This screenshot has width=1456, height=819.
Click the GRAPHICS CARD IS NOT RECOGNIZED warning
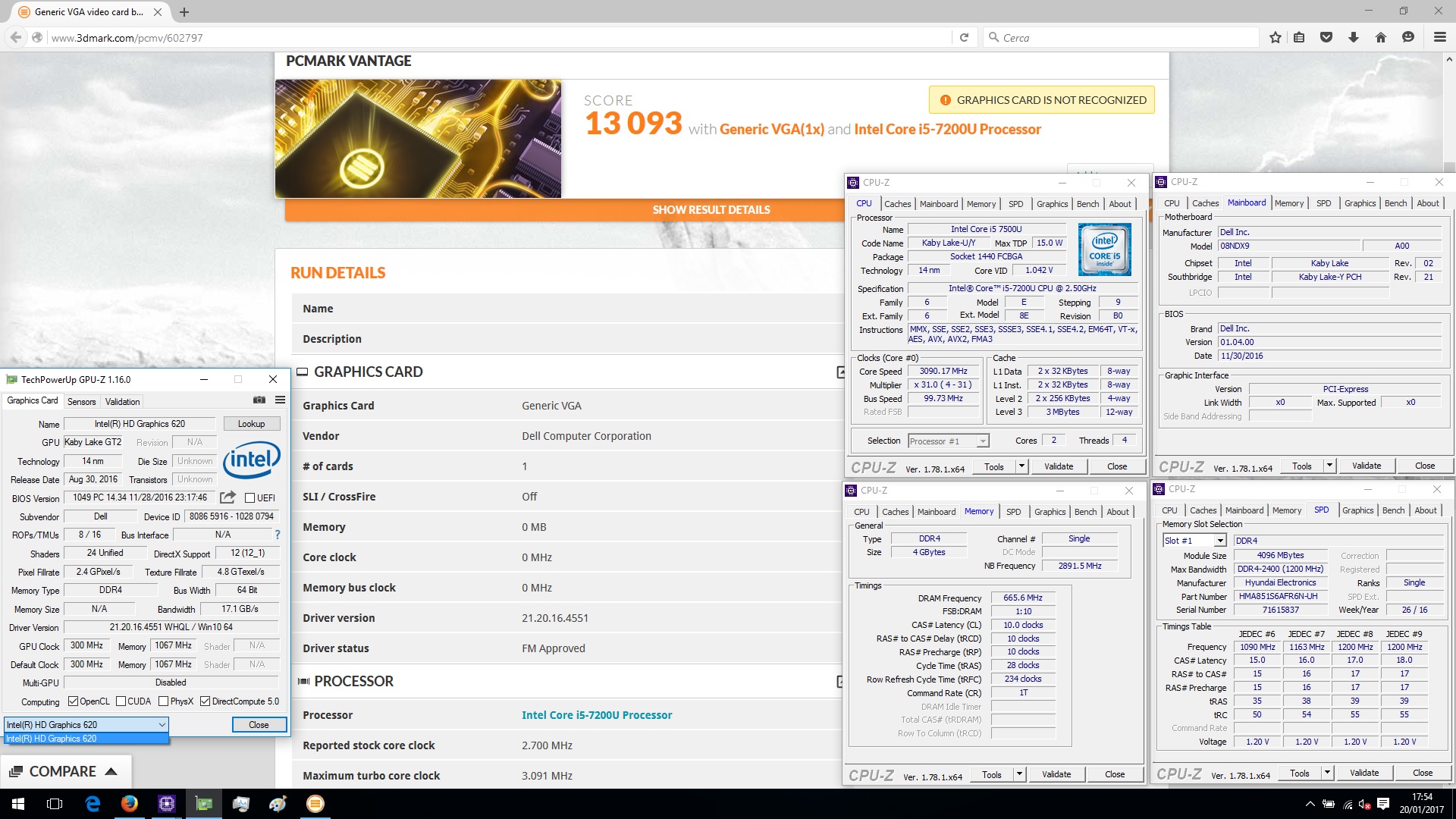pyautogui.click(x=1042, y=100)
